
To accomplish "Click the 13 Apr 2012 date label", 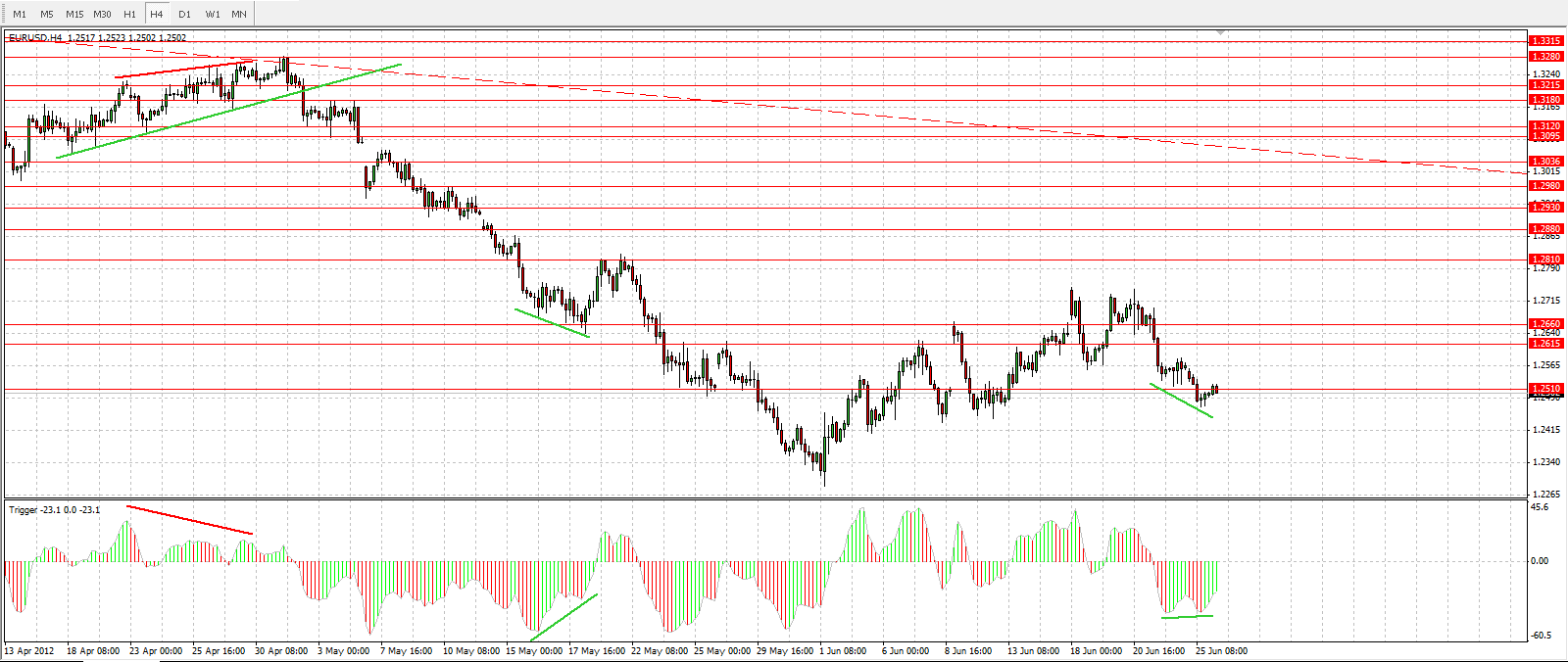I will (29, 650).
